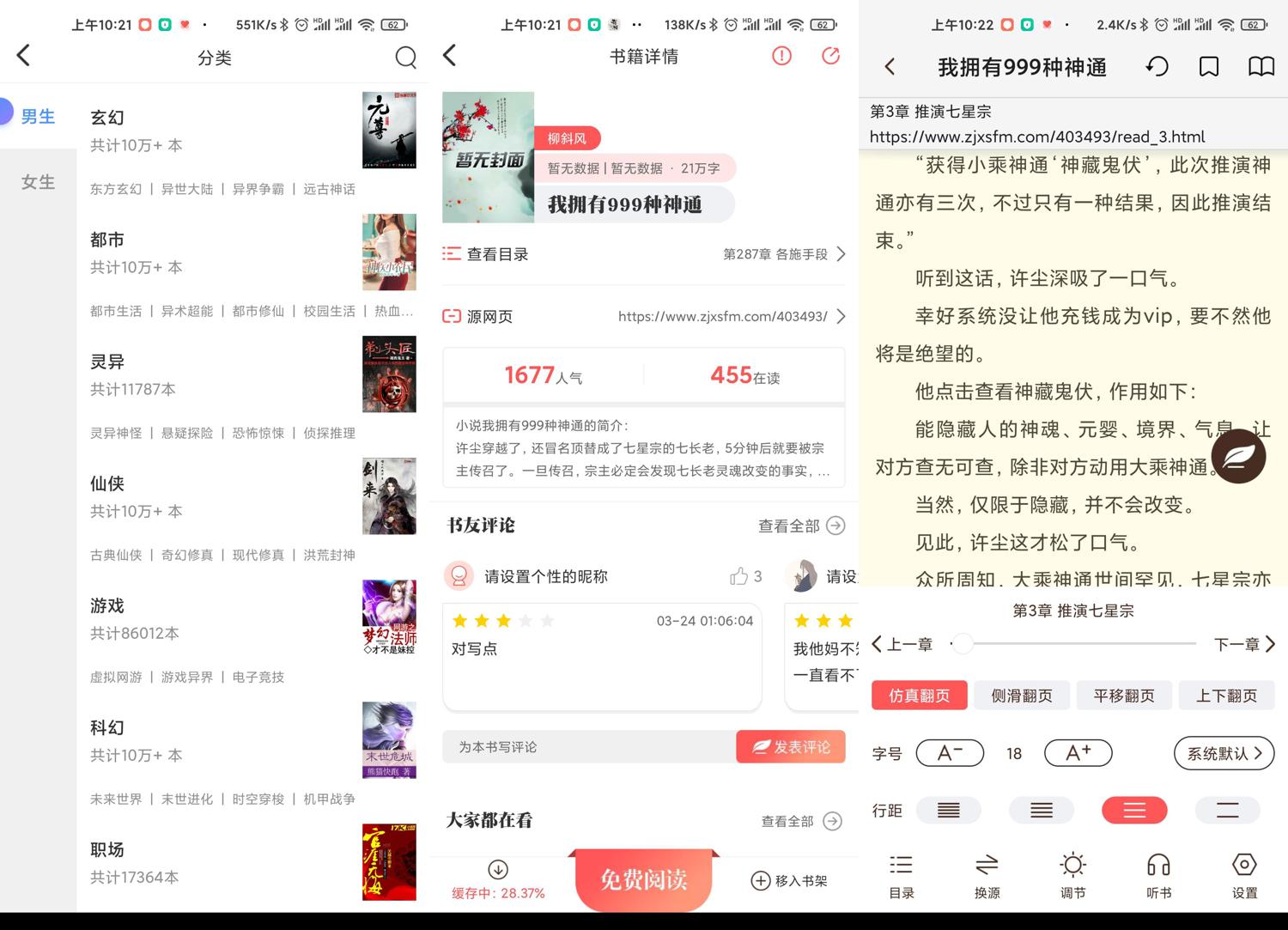Tap the share icon in book details
Image resolution: width=1288 pixels, height=930 pixels.
pyautogui.click(x=830, y=56)
